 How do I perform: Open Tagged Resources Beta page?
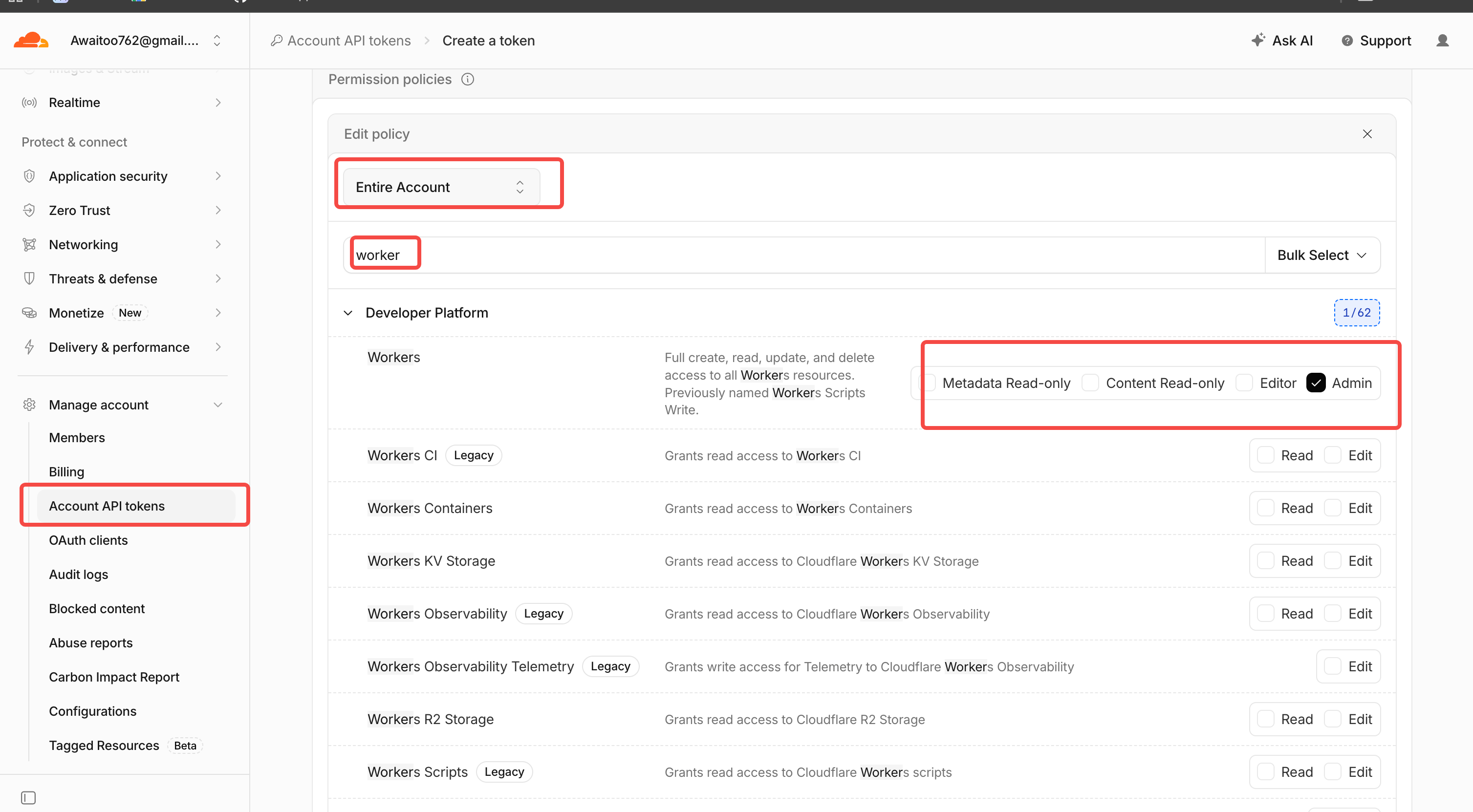pyautogui.click(x=125, y=745)
